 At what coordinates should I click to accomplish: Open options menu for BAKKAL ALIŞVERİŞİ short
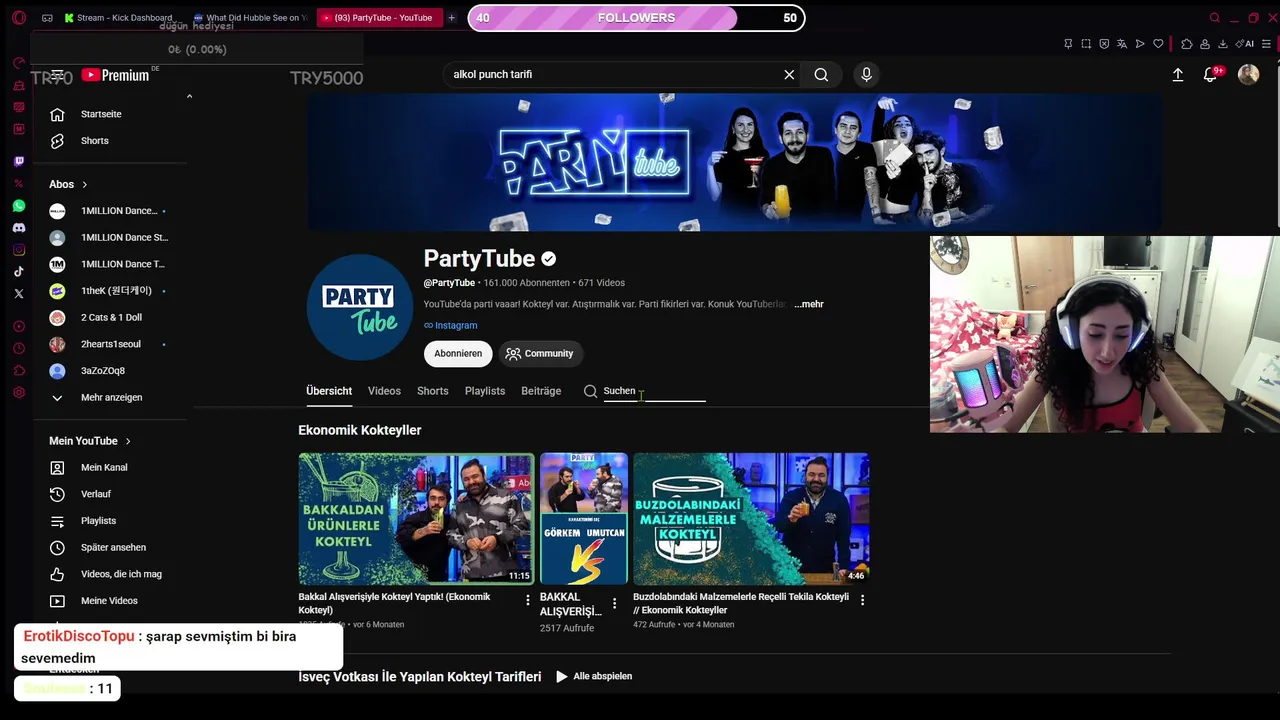pyautogui.click(x=615, y=603)
